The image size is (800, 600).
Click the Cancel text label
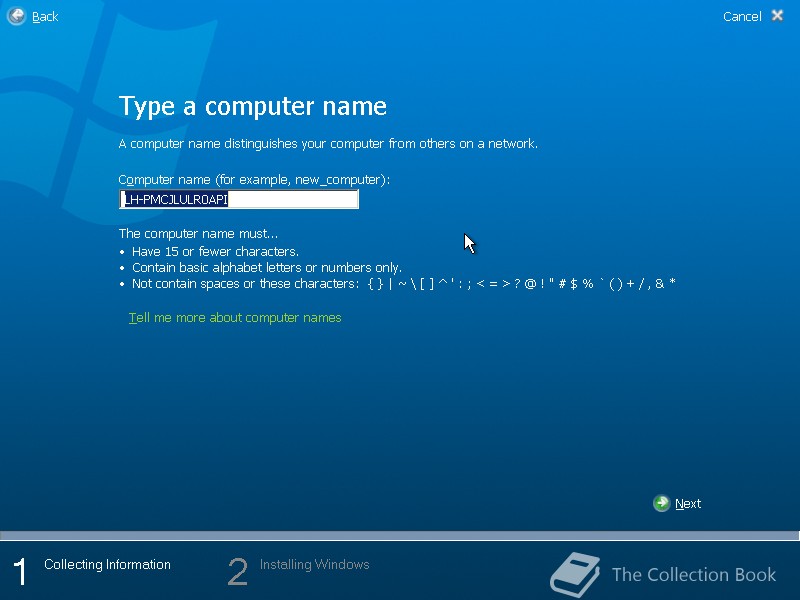pos(742,17)
